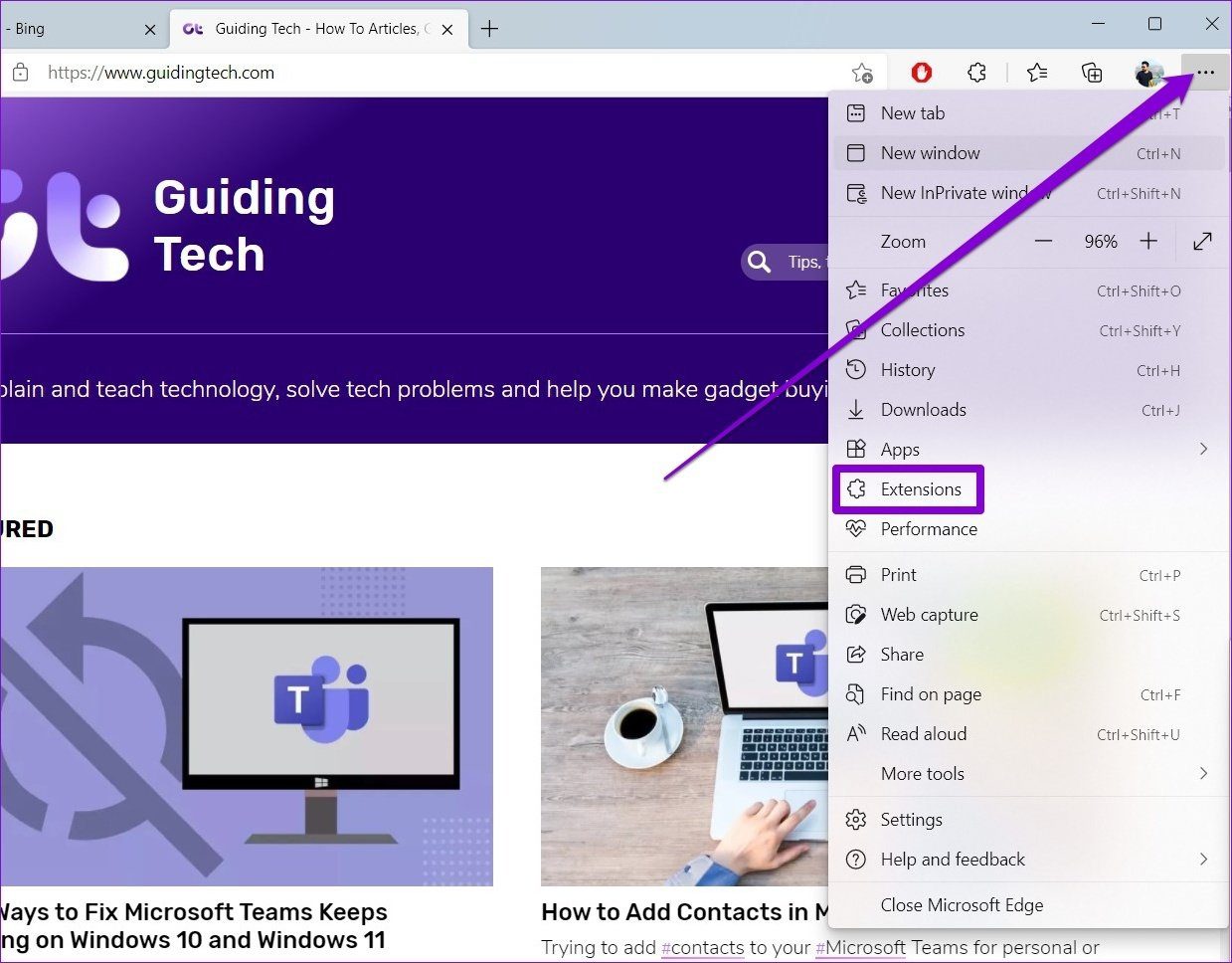The image size is (1232, 963).
Task: Click the Guiding Tech logo
Action: 167,226
